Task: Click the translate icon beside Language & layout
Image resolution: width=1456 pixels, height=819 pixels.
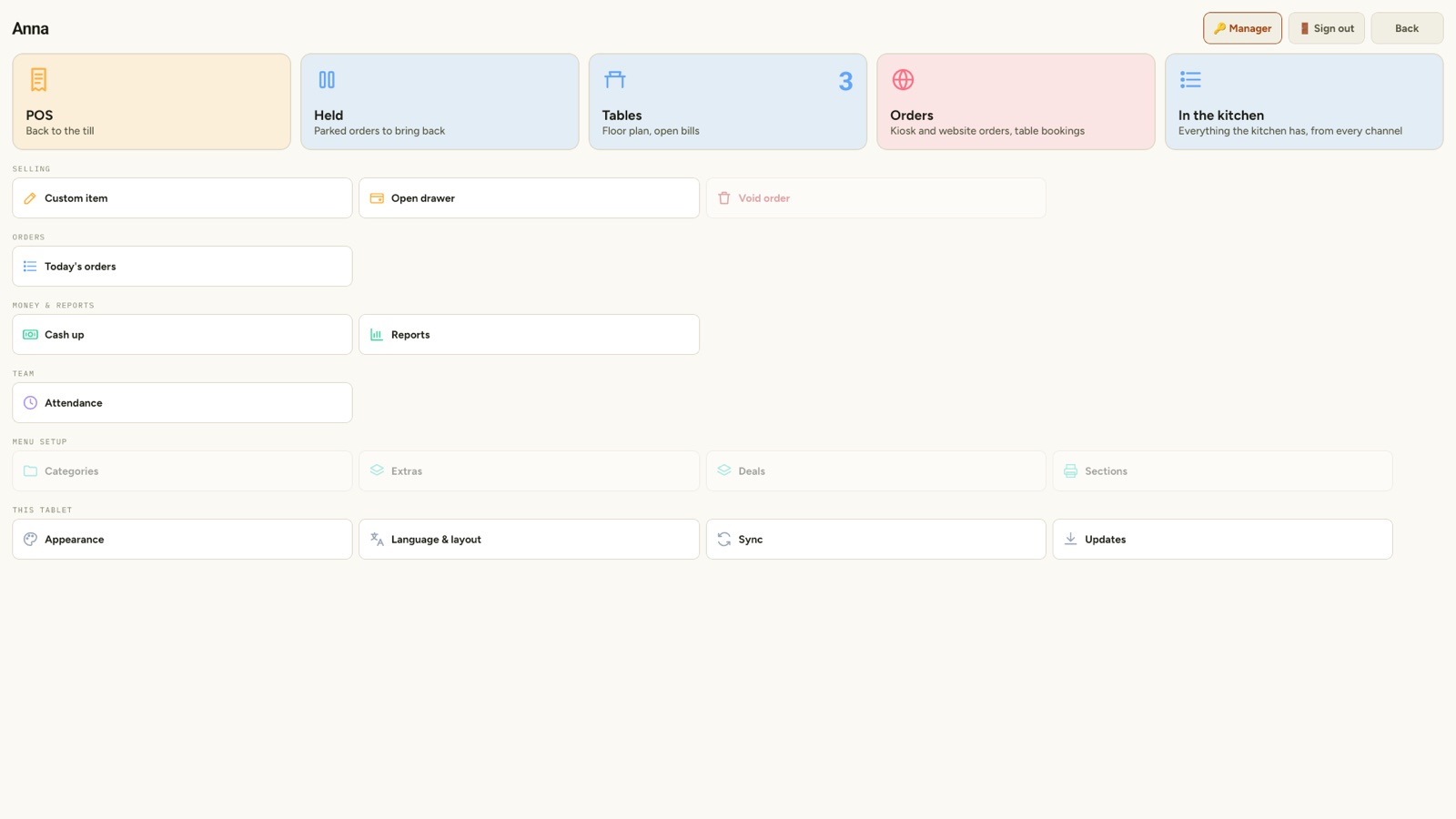Action: (x=377, y=540)
